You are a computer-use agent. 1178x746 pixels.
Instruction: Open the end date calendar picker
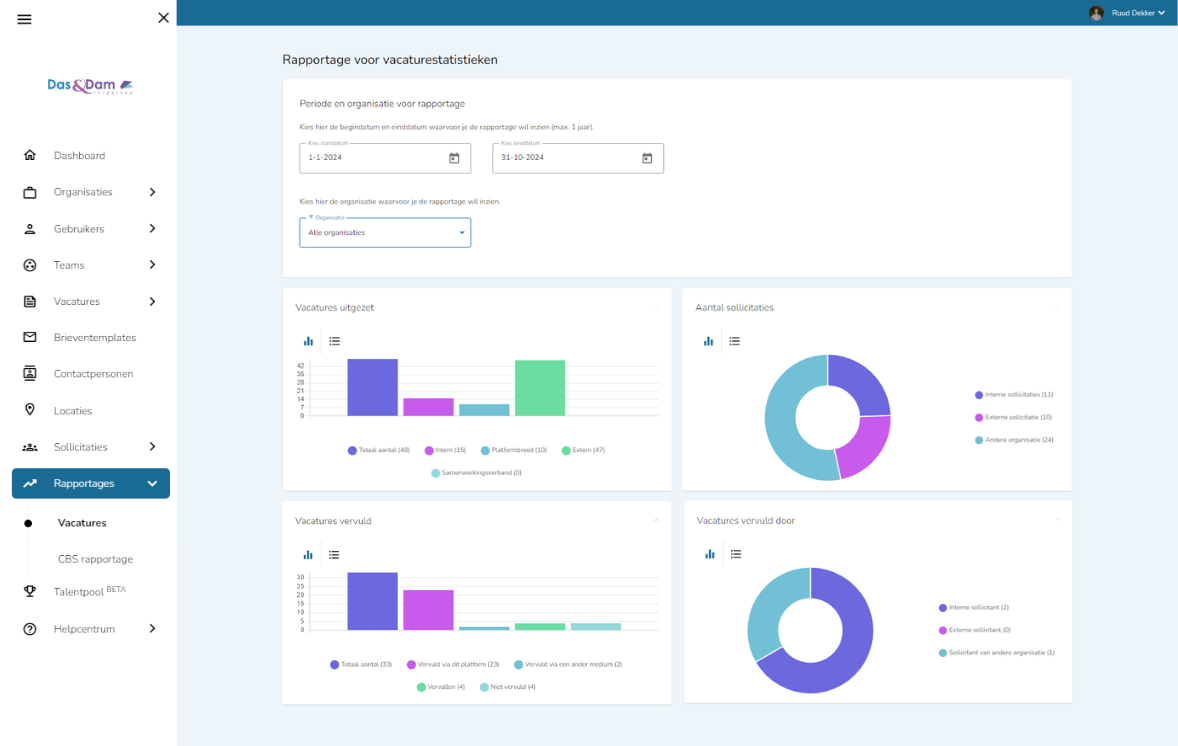[x=647, y=158]
